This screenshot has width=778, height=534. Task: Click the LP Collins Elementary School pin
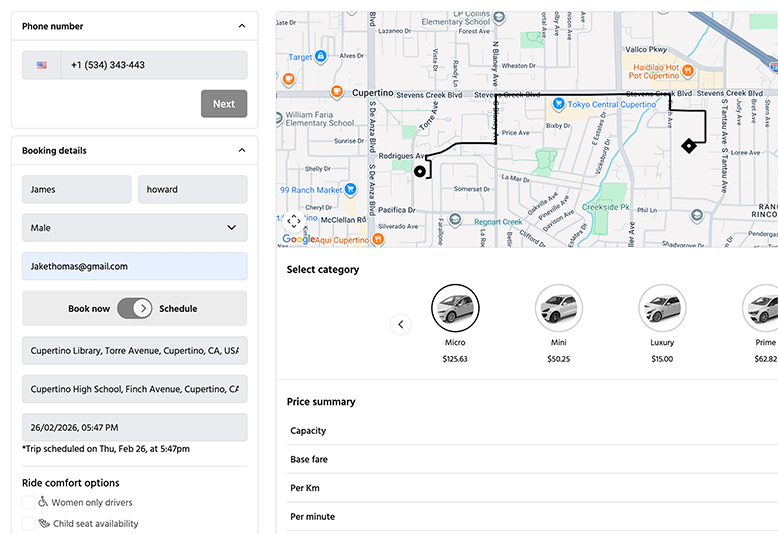coord(499,17)
